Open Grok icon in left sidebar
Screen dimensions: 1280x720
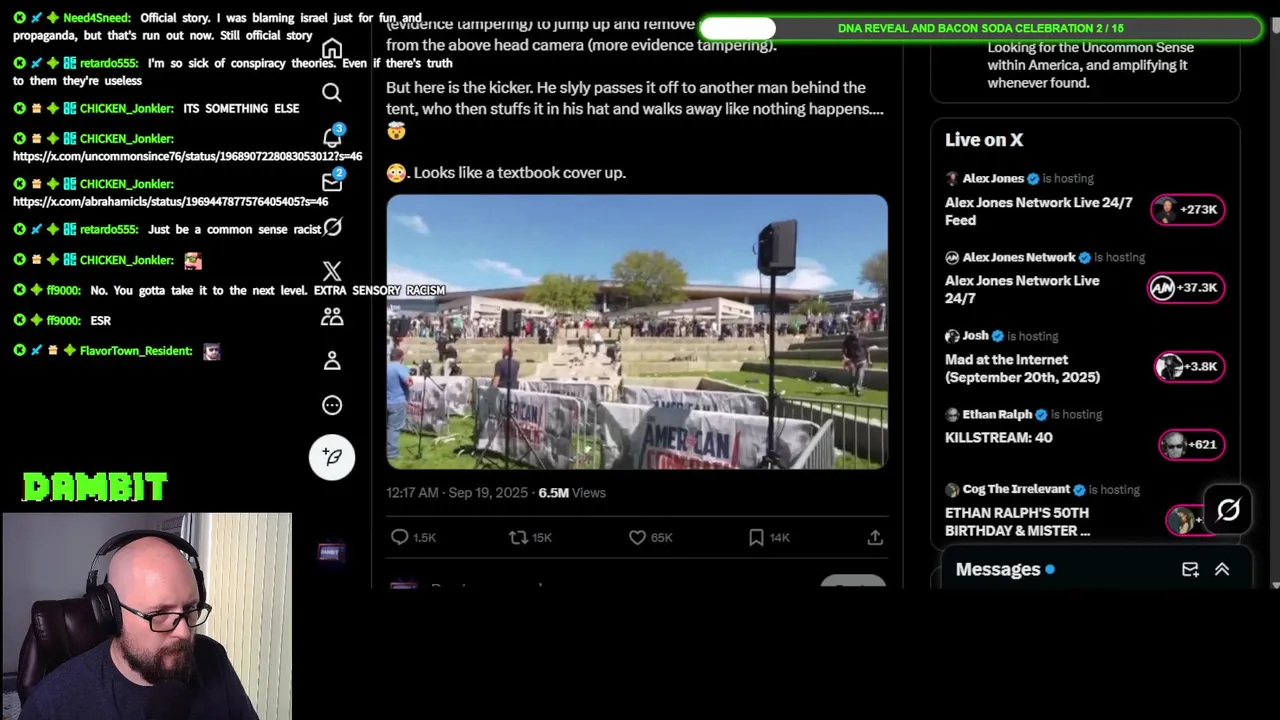coord(332,228)
